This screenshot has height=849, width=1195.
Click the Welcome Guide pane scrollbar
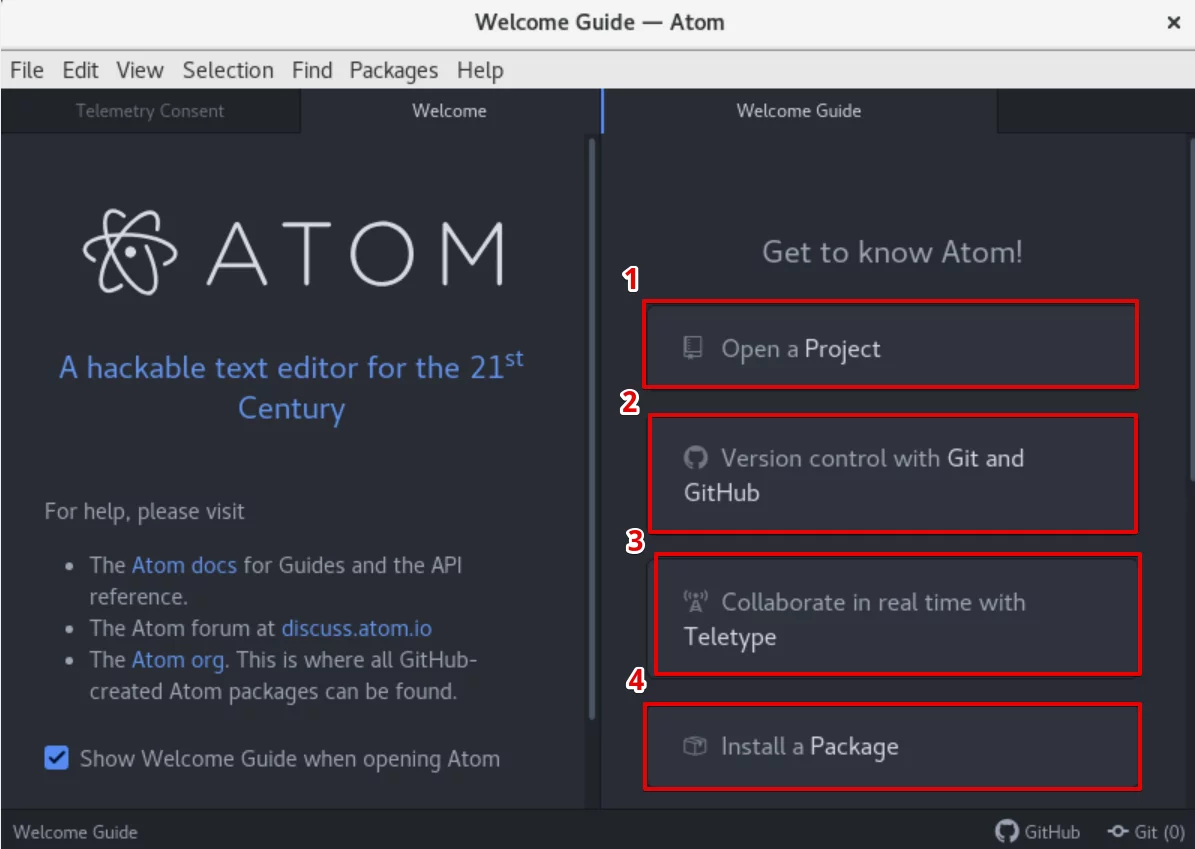[x=1191, y=309]
